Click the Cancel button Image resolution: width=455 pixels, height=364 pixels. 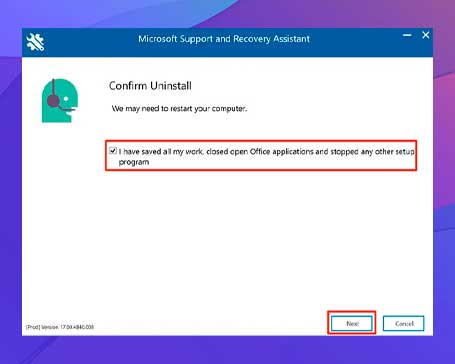pos(403,323)
